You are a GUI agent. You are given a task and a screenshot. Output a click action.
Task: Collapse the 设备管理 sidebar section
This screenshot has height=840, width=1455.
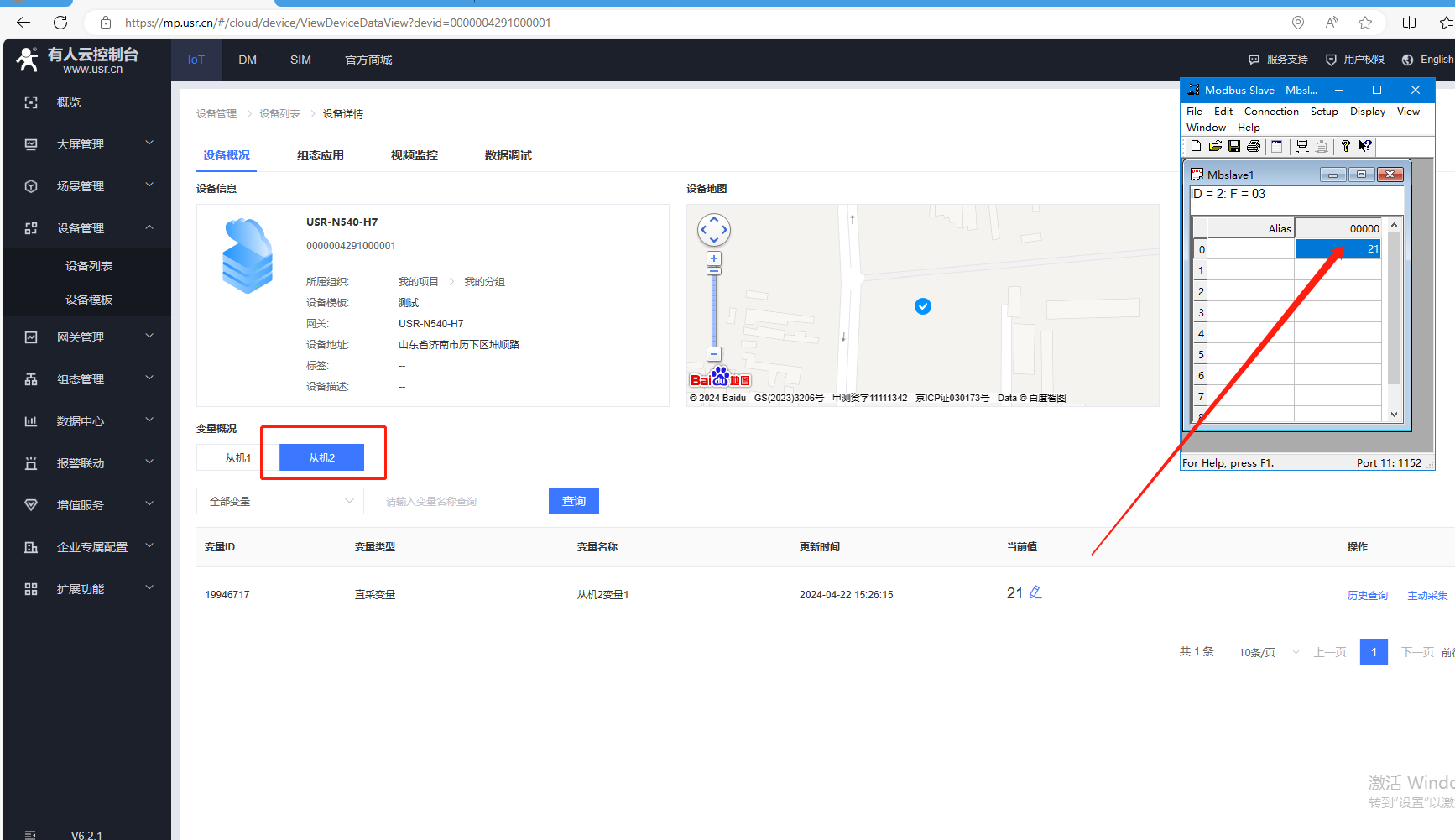coord(87,228)
